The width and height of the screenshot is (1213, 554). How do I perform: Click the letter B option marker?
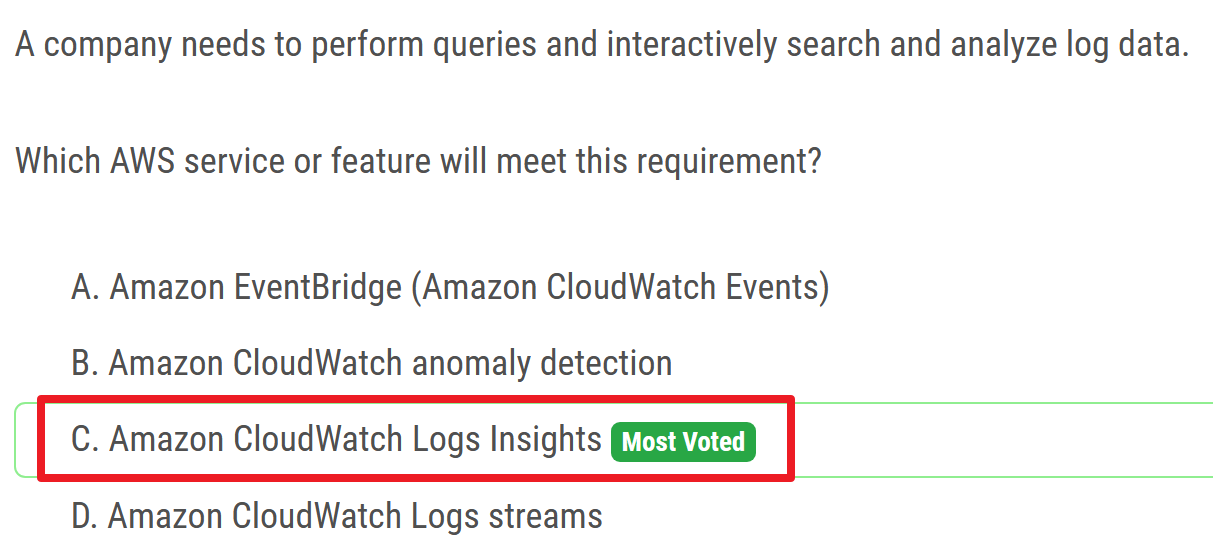coord(84,363)
